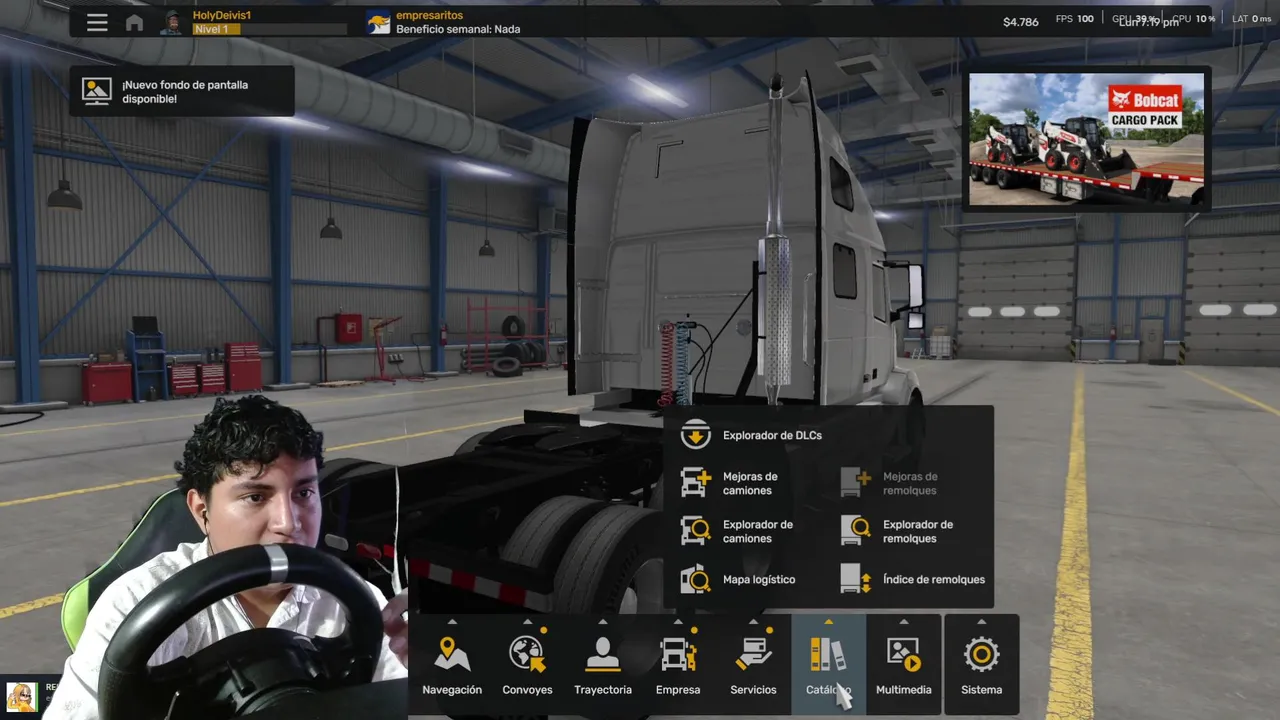The height and width of the screenshot is (720, 1280).
Task: Click Beneficio semanal: Nada text
Action: 458,29
